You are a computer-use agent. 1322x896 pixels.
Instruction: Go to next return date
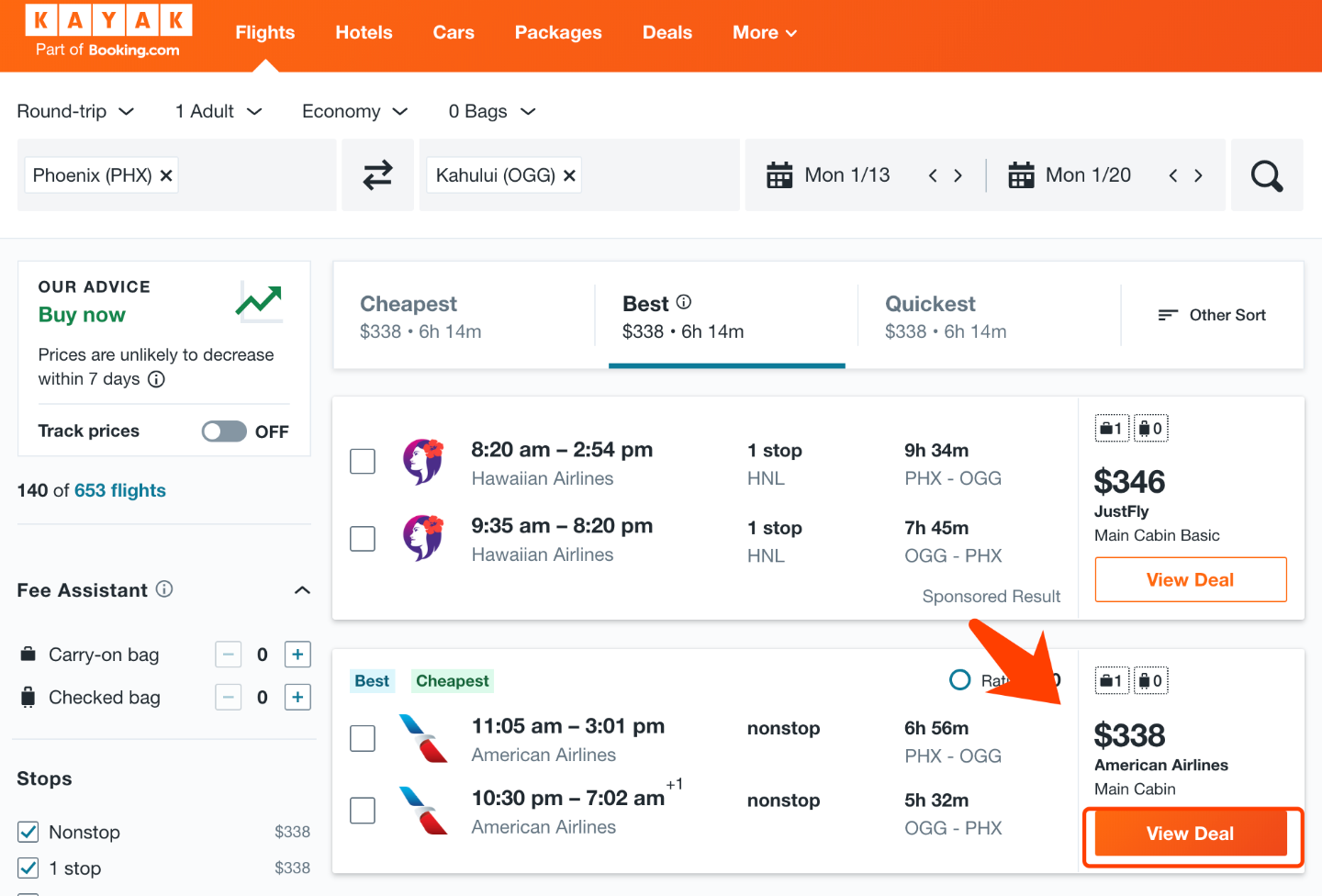tap(1198, 175)
